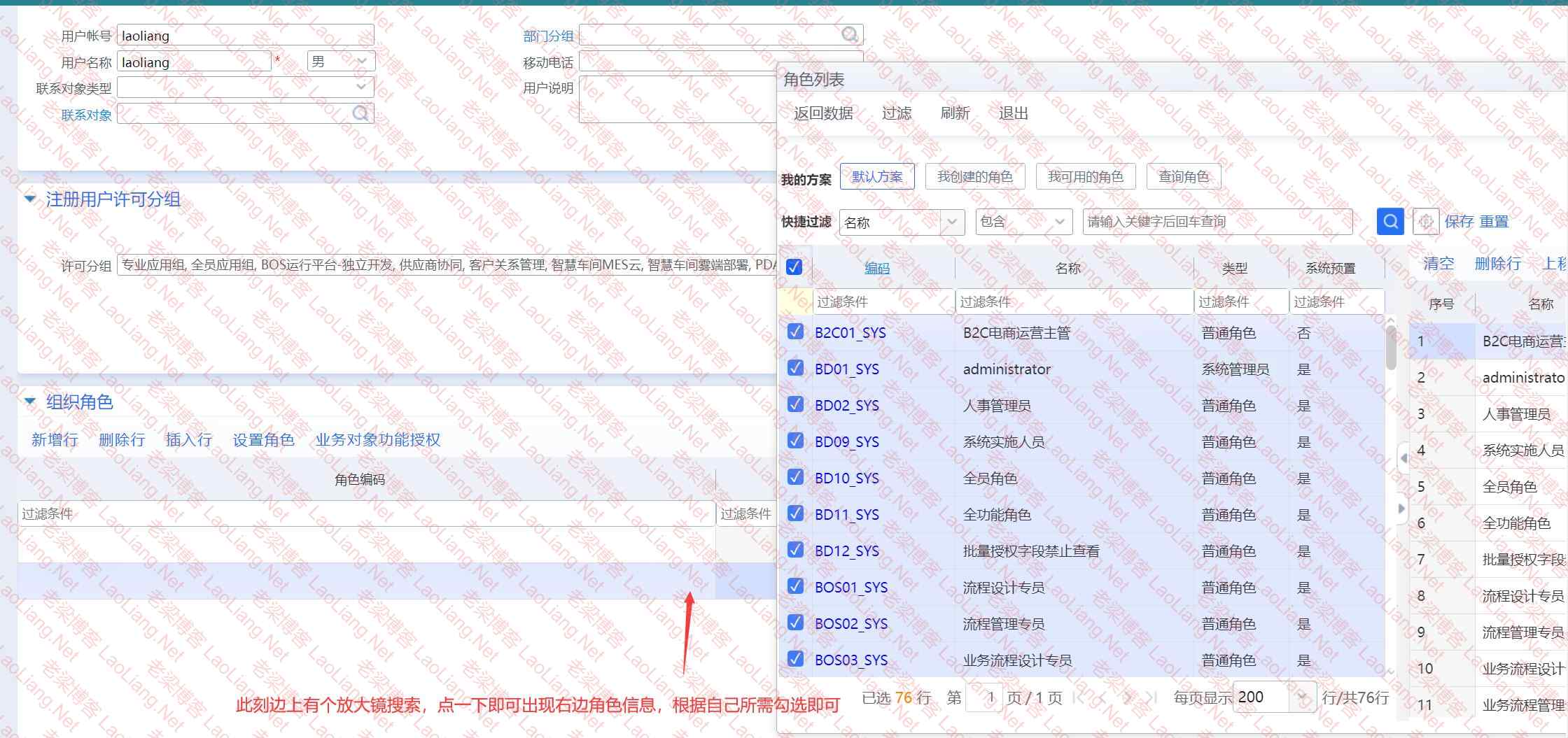Screen dimensions: 1568x738
Task: Go to next page arrow in pager
Action: click(x=1127, y=697)
